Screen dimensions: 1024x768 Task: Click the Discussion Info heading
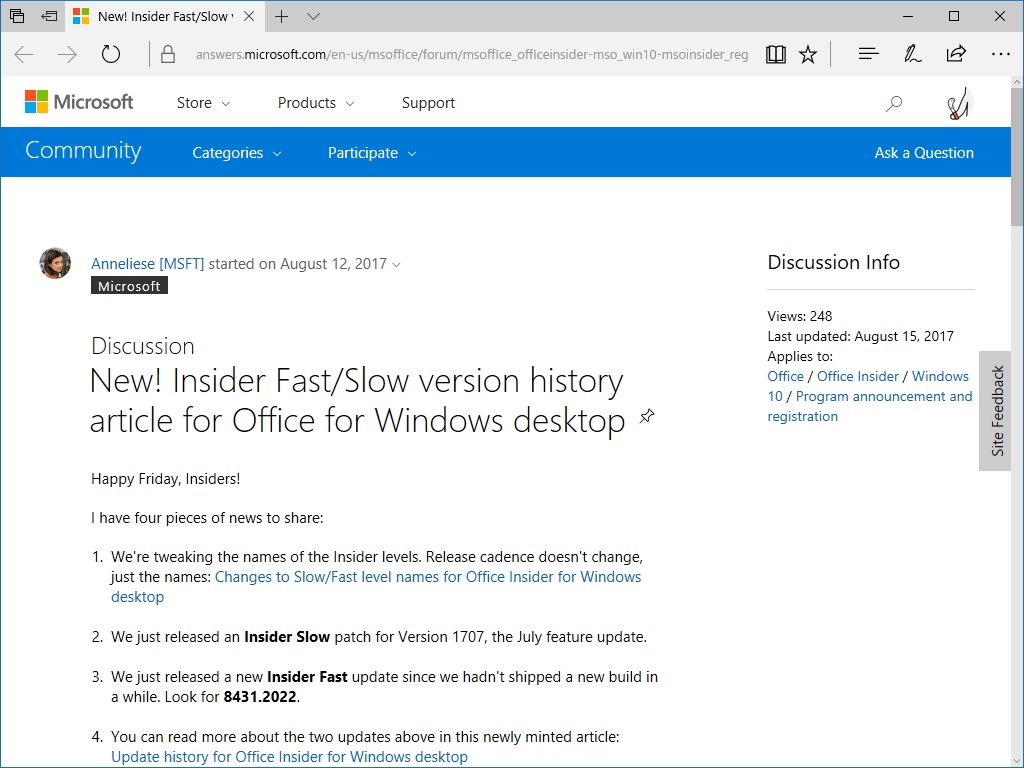(x=833, y=262)
